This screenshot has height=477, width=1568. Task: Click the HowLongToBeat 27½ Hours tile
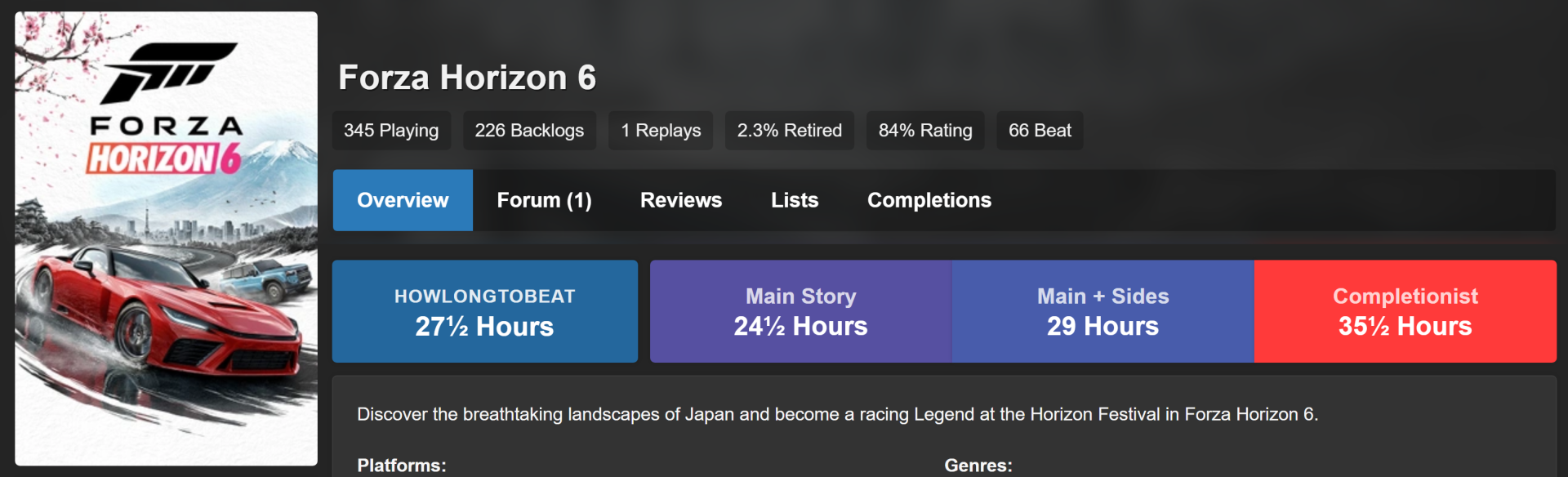[485, 311]
